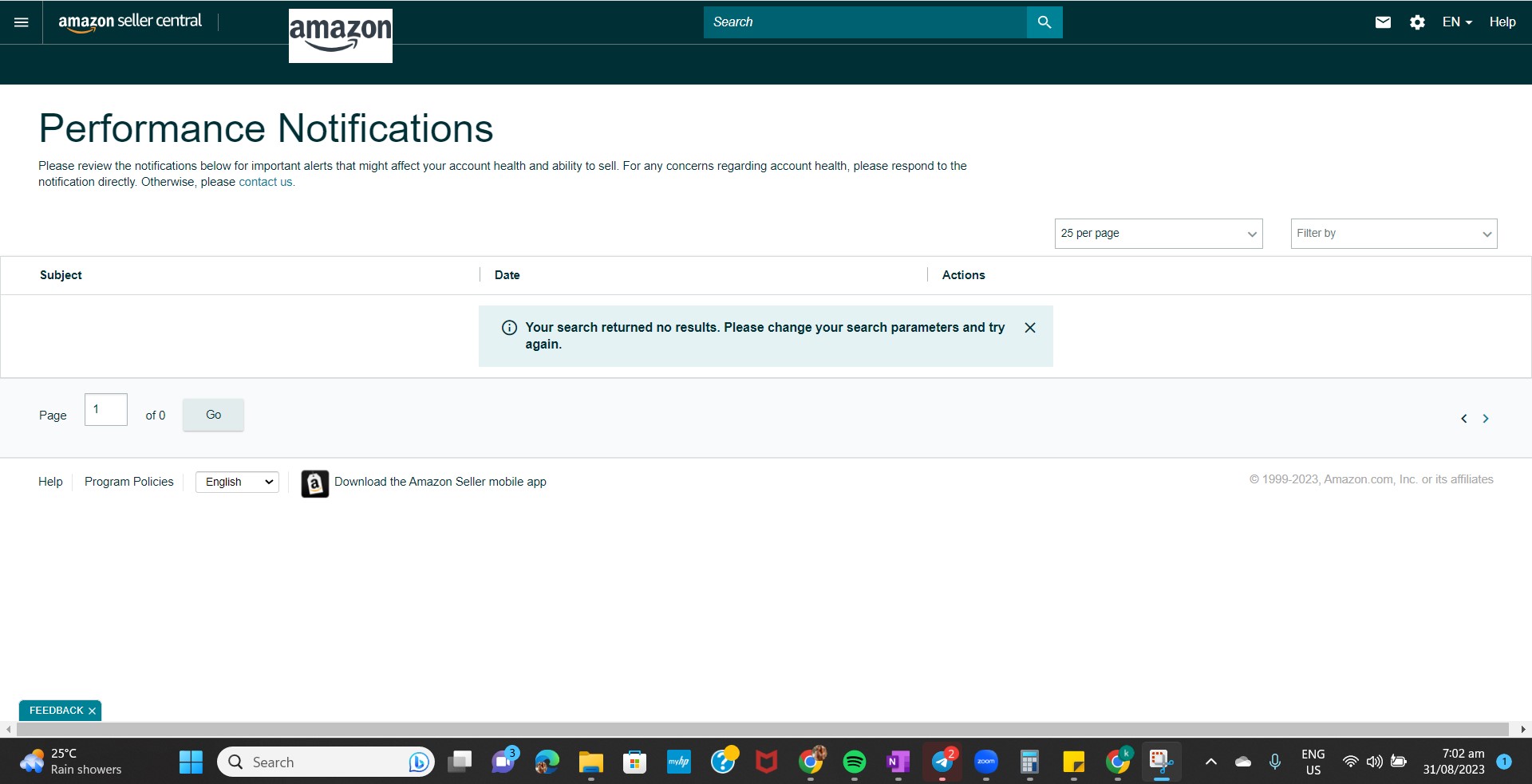Click the info icon in alert
The height and width of the screenshot is (784, 1532).
509,328
